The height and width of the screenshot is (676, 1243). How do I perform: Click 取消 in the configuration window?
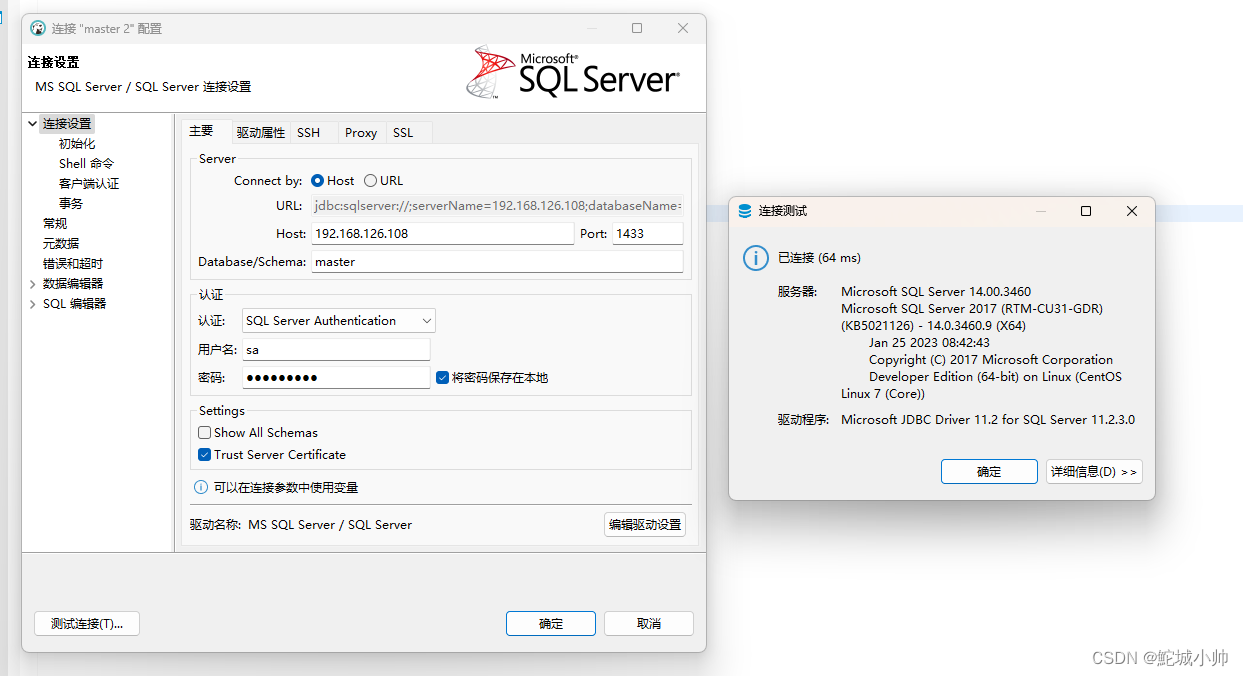click(649, 623)
